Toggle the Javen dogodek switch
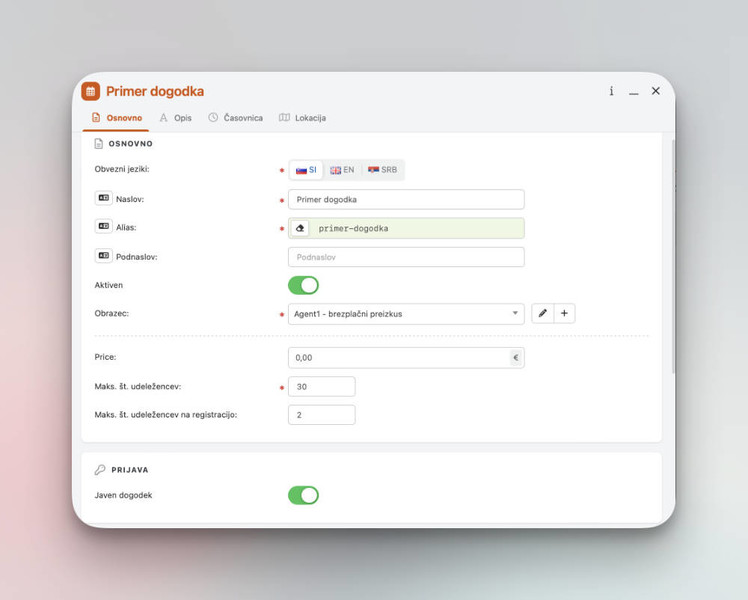The width and height of the screenshot is (748, 600). click(303, 495)
